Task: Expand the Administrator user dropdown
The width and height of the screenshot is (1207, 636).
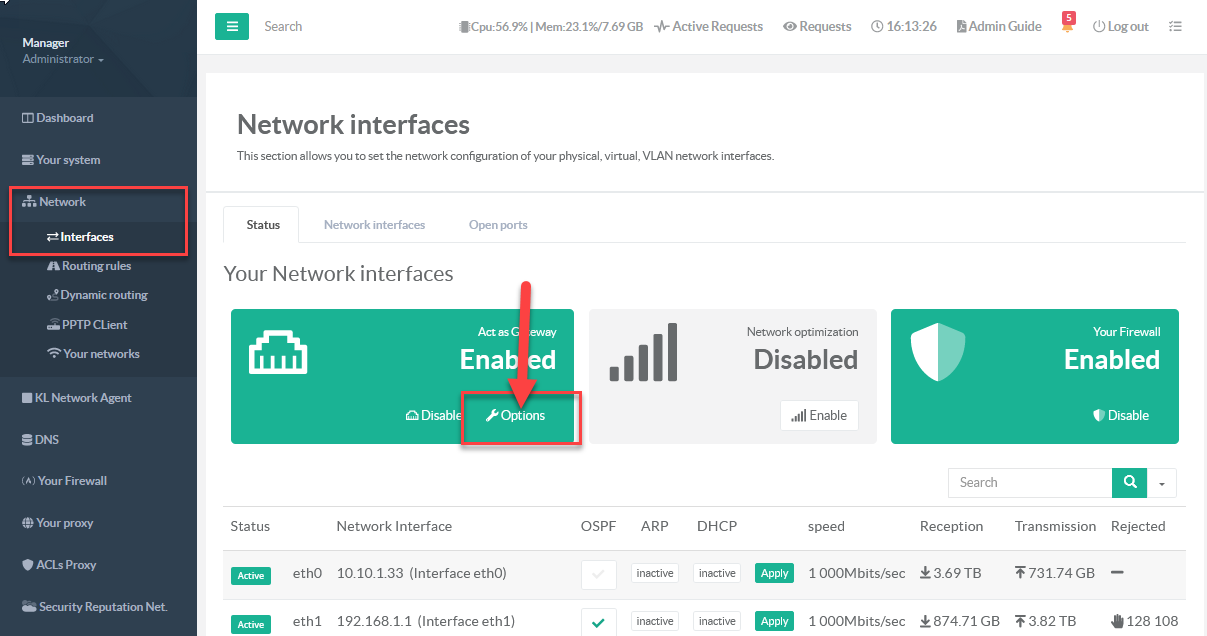Action: [62, 60]
